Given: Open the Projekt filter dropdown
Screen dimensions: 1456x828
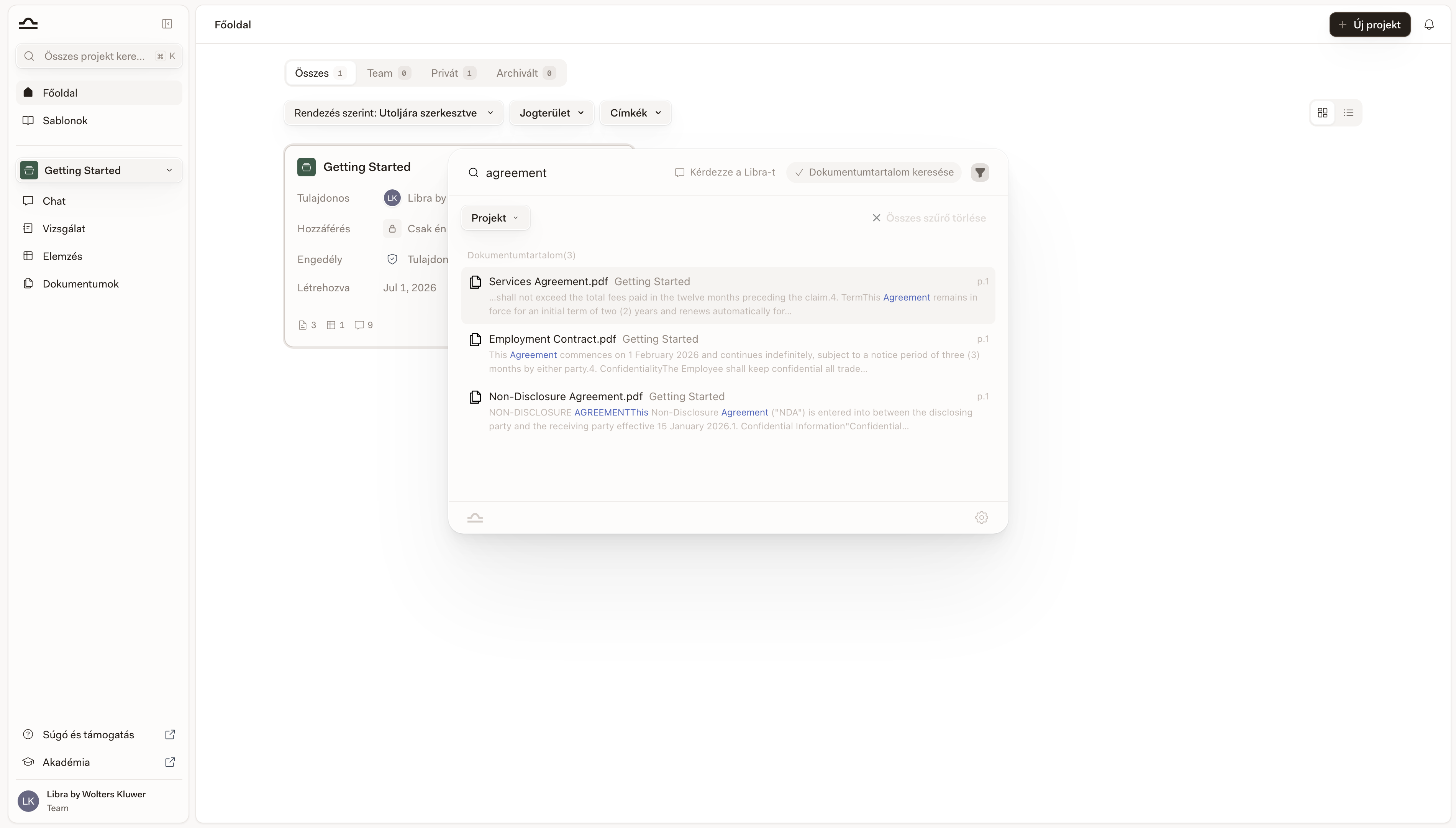Looking at the screenshot, I should tap(495, 218).
